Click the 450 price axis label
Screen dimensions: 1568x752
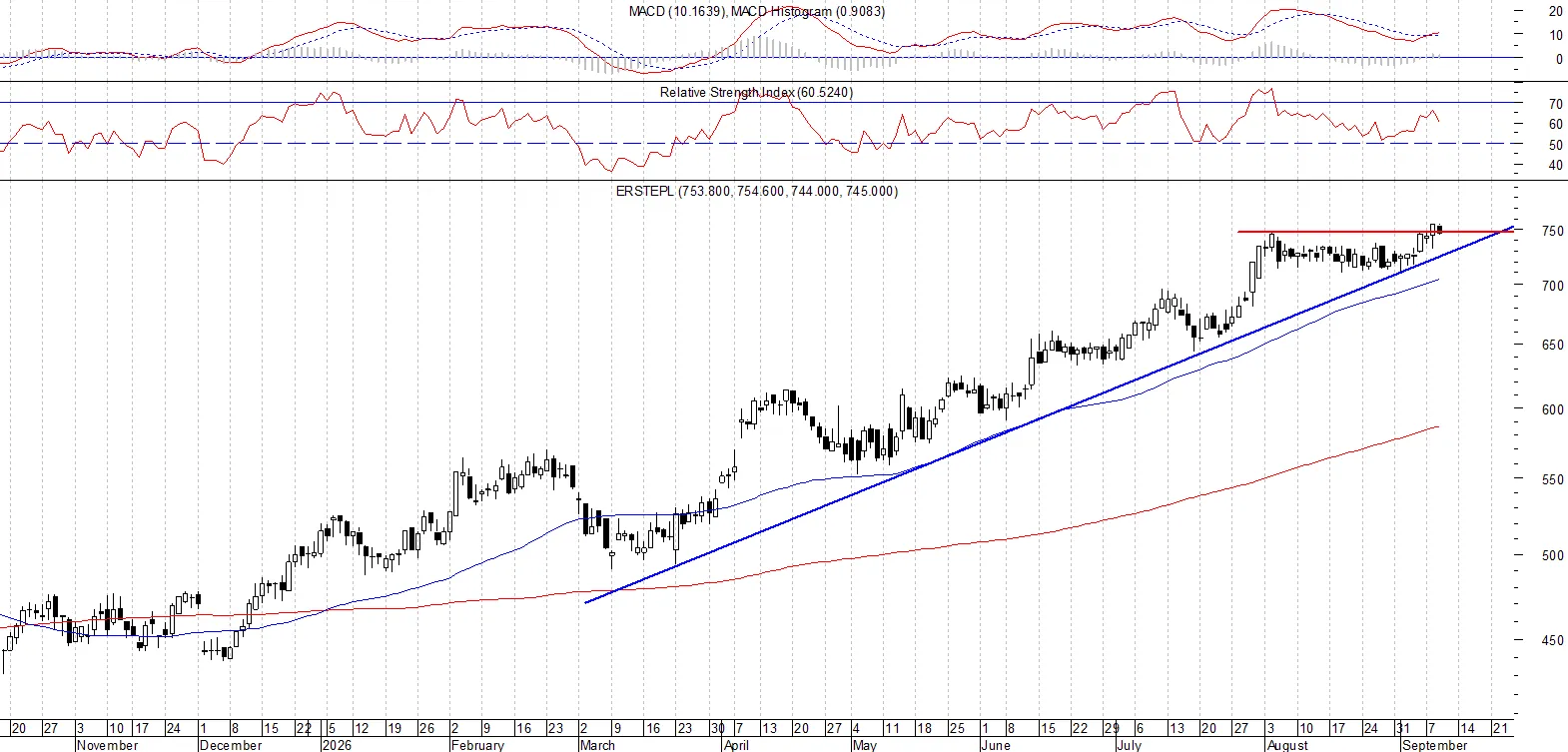pyautogui.click(x=1552, y=640)
